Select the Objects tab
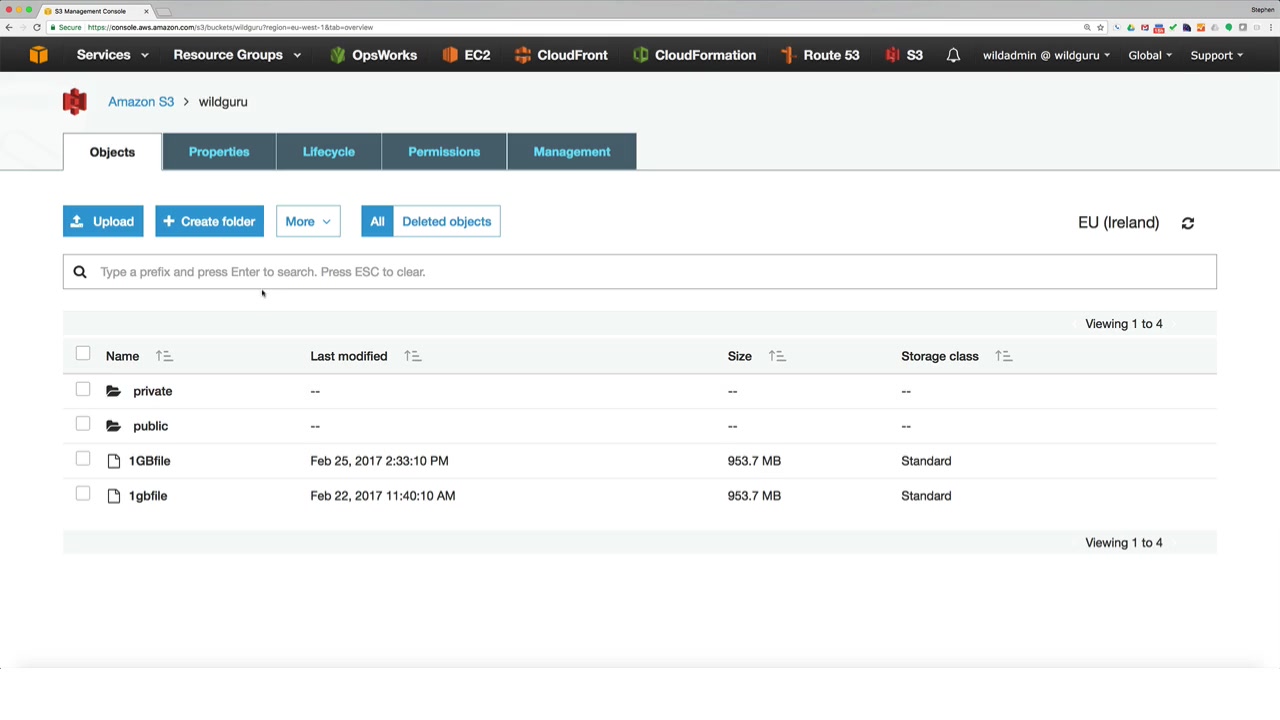The height and width of the screenshot is (720, 1280). pyautogui.click(x=112, y=152)
